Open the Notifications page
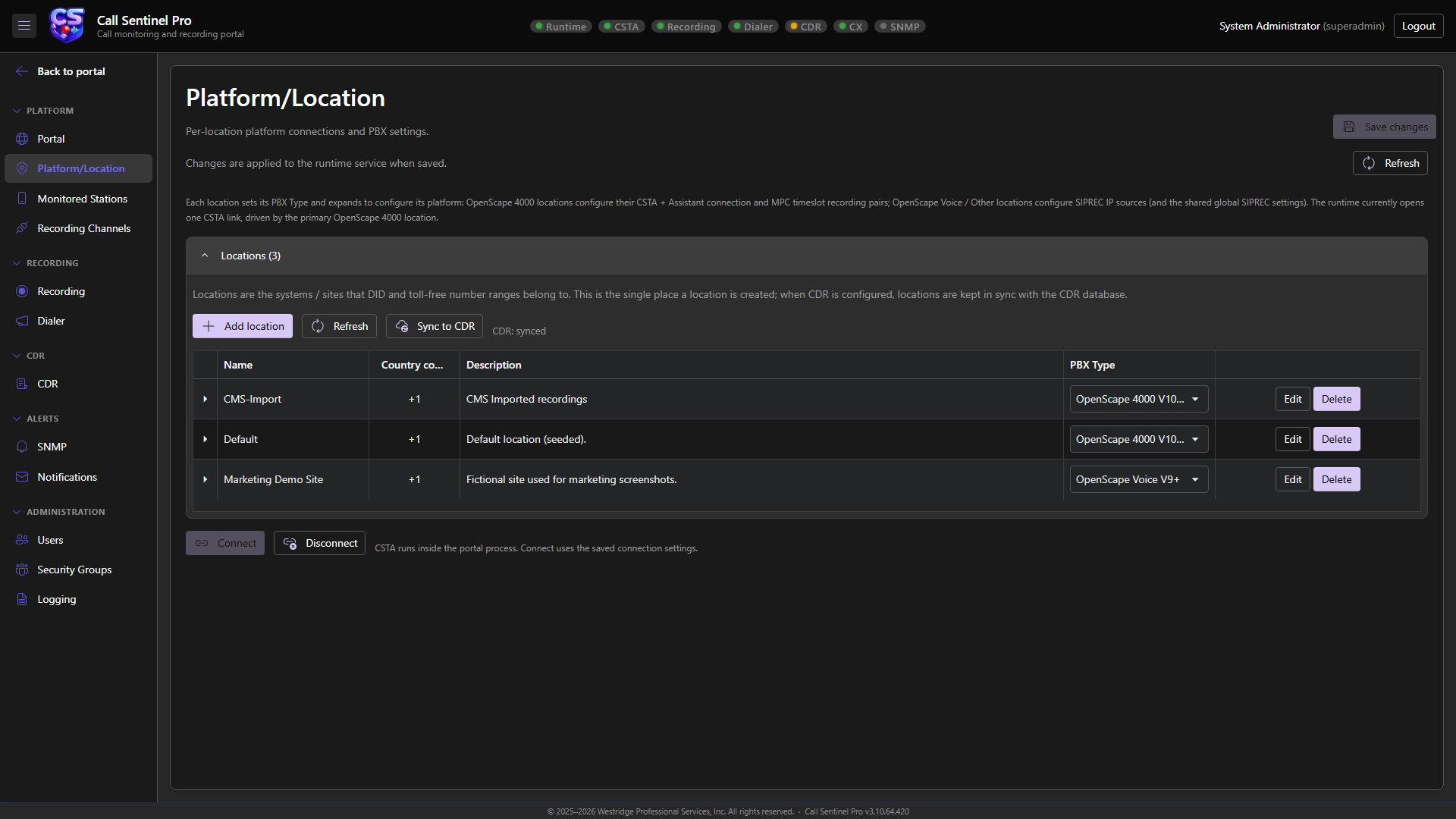The height and width of the screenshot is (819, 1456). [x=79, y=477]
